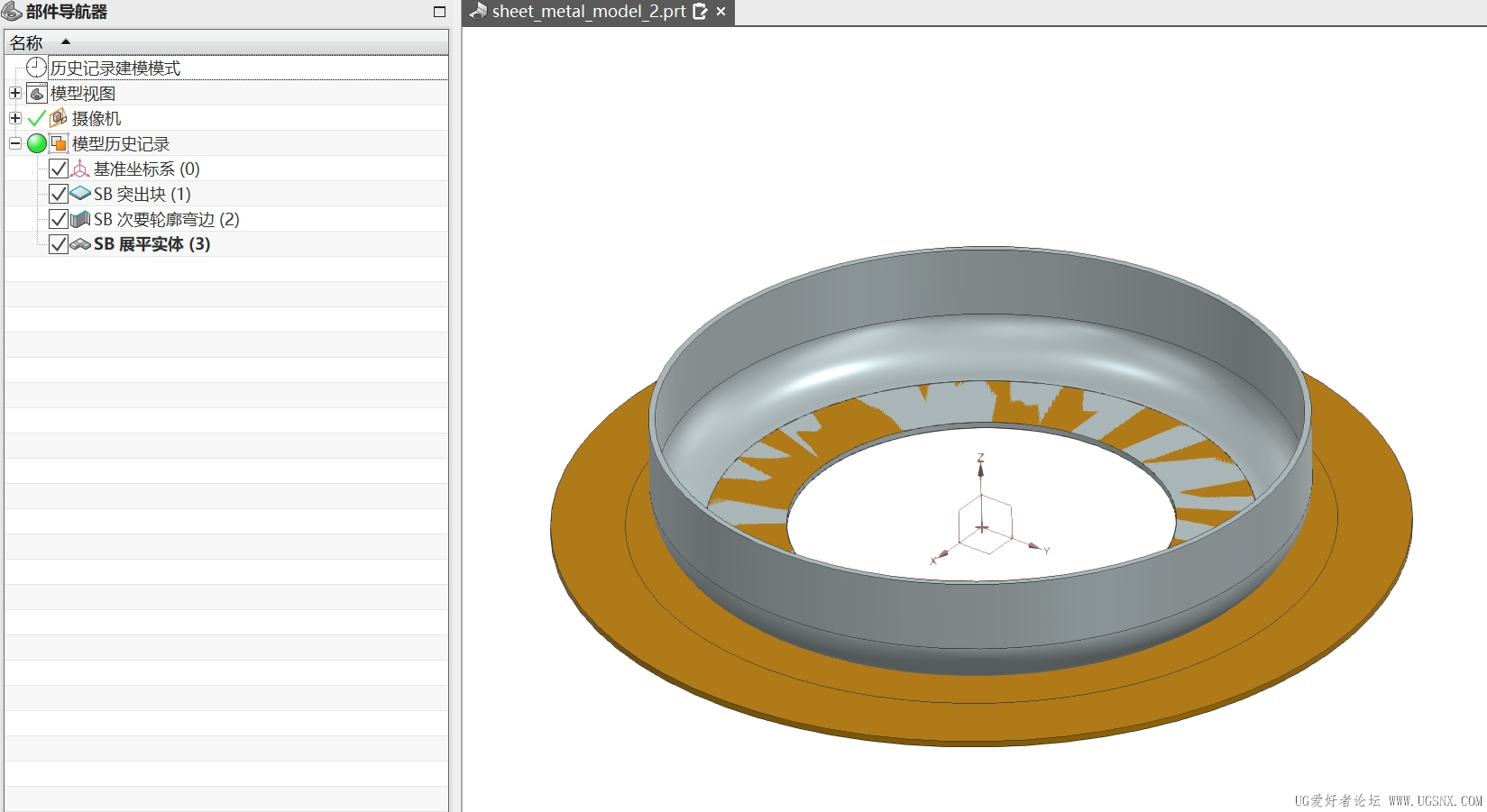Expand the 模型视图 tree node

pos(15,93)
